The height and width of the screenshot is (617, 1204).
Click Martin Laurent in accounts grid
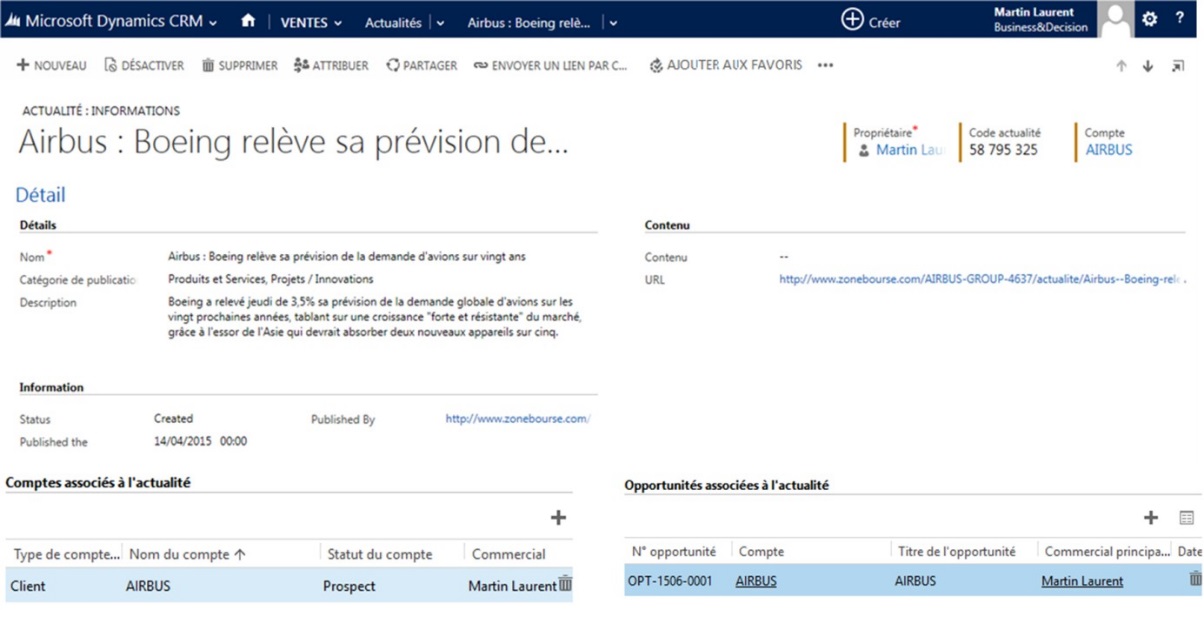(x=512, y=586)
